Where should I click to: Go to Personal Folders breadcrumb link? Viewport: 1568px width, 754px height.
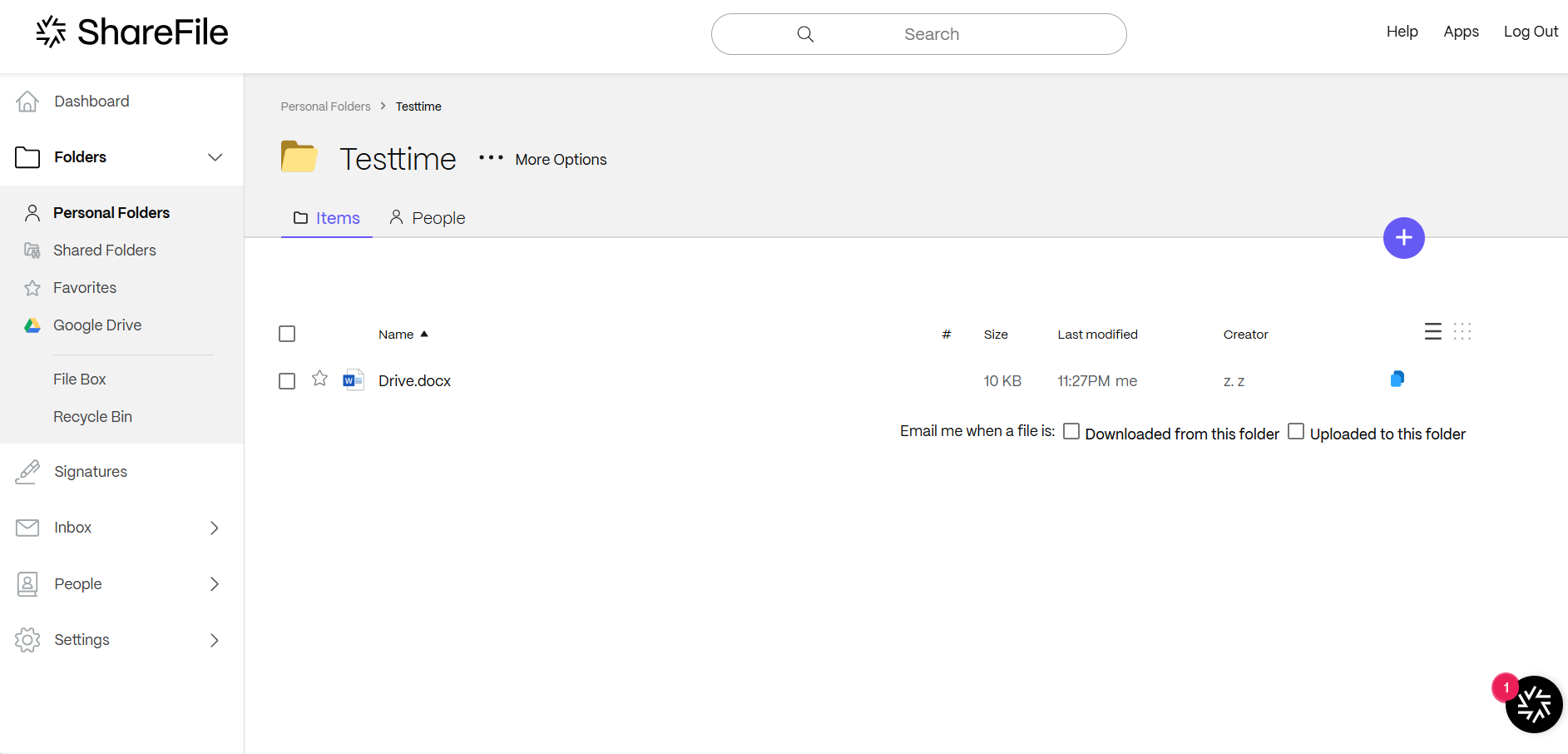325,107
